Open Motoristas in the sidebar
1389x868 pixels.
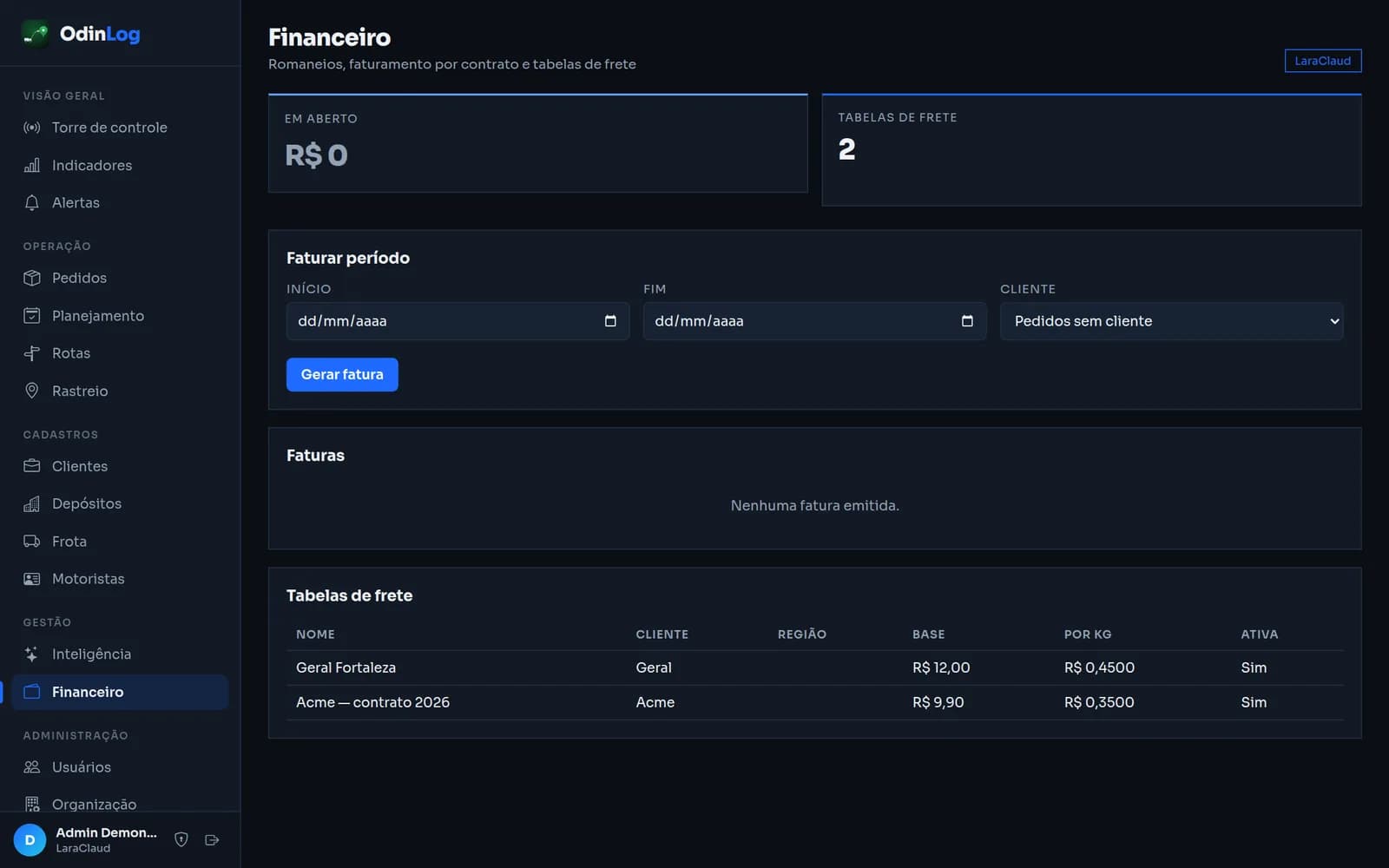click(x=120, y=579)
